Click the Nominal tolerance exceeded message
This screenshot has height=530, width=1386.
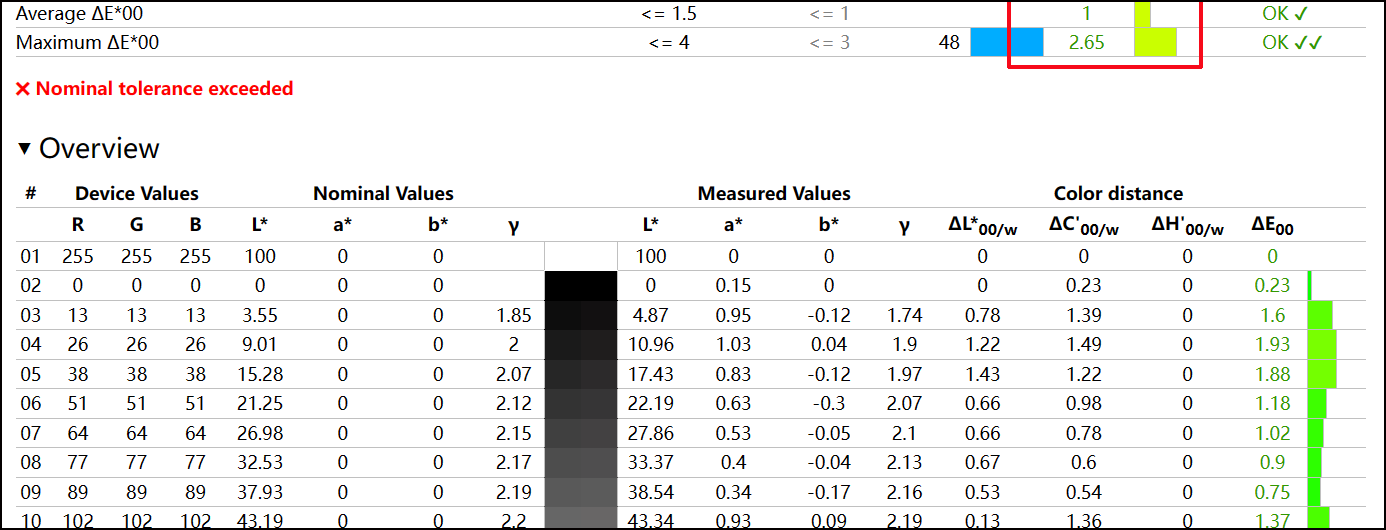coord(164,89)
